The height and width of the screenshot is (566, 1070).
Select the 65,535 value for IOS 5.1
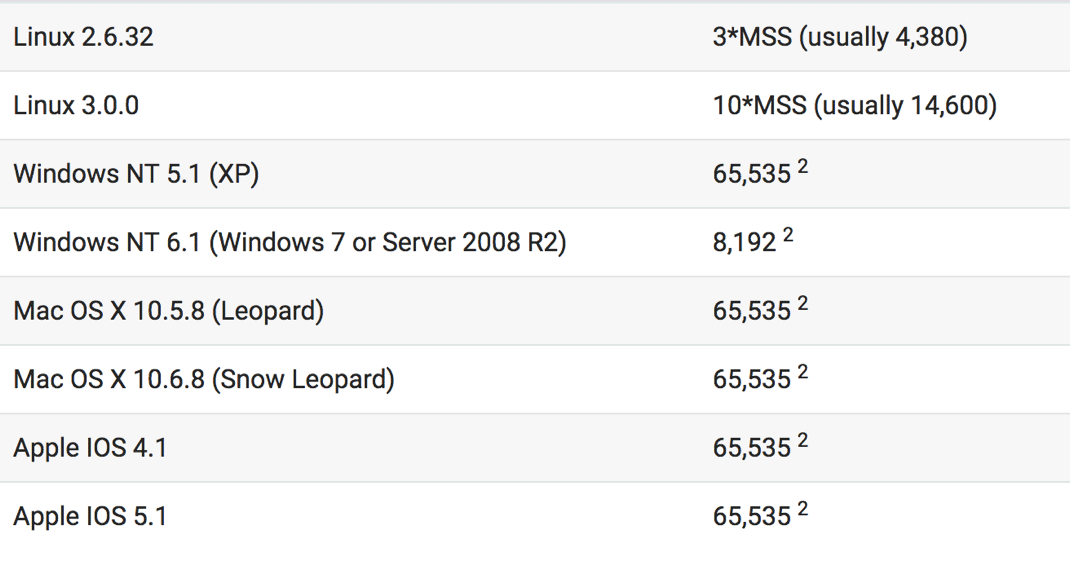(x=751, y=517)
